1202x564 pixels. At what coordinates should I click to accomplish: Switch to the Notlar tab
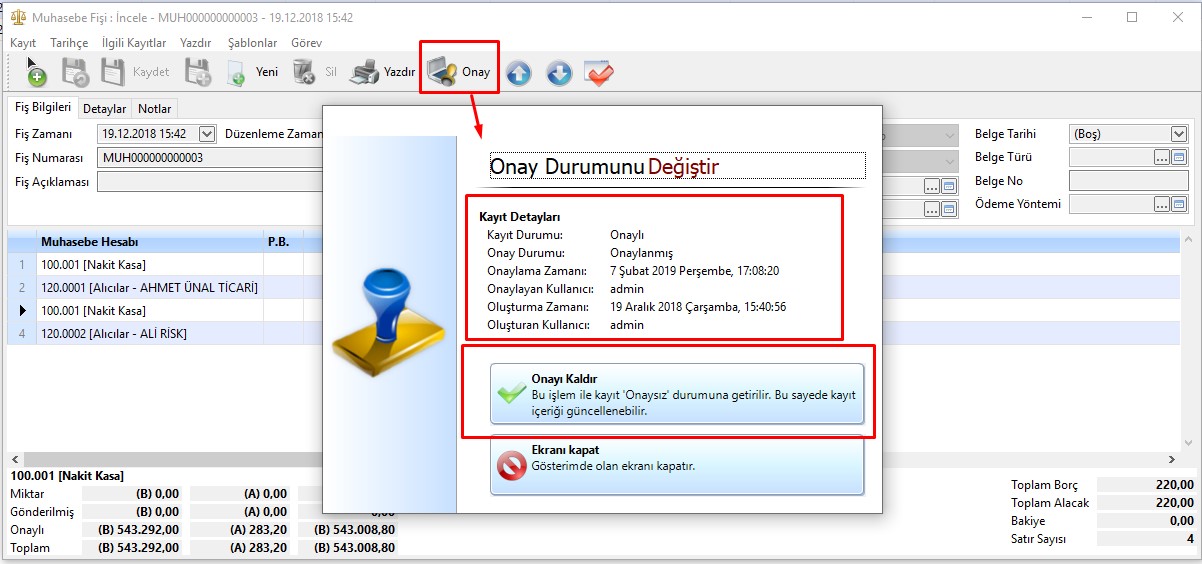point(154,109)
